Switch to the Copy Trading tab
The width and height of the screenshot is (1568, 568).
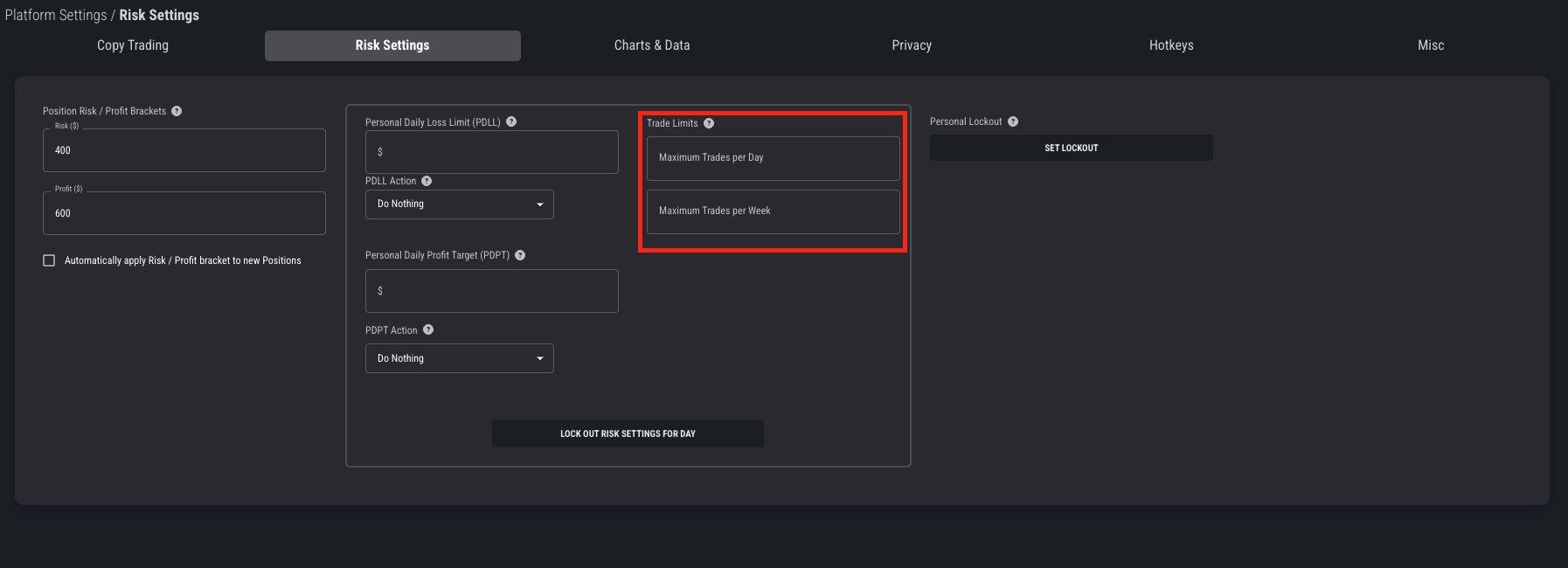click(x=133, y=45)
